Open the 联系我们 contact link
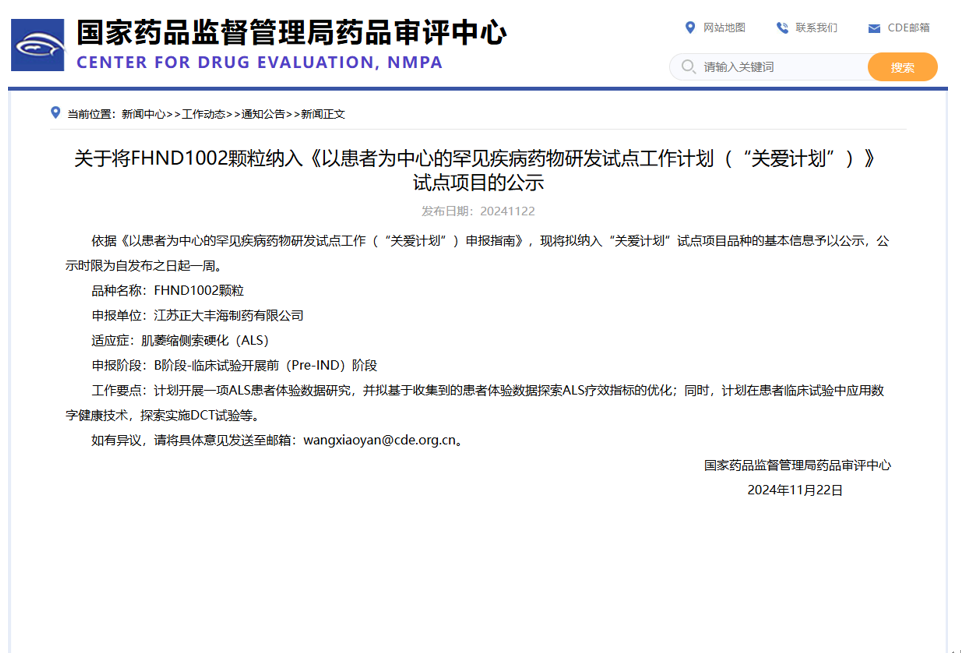The image size is (961, 653). pos(816,27)
